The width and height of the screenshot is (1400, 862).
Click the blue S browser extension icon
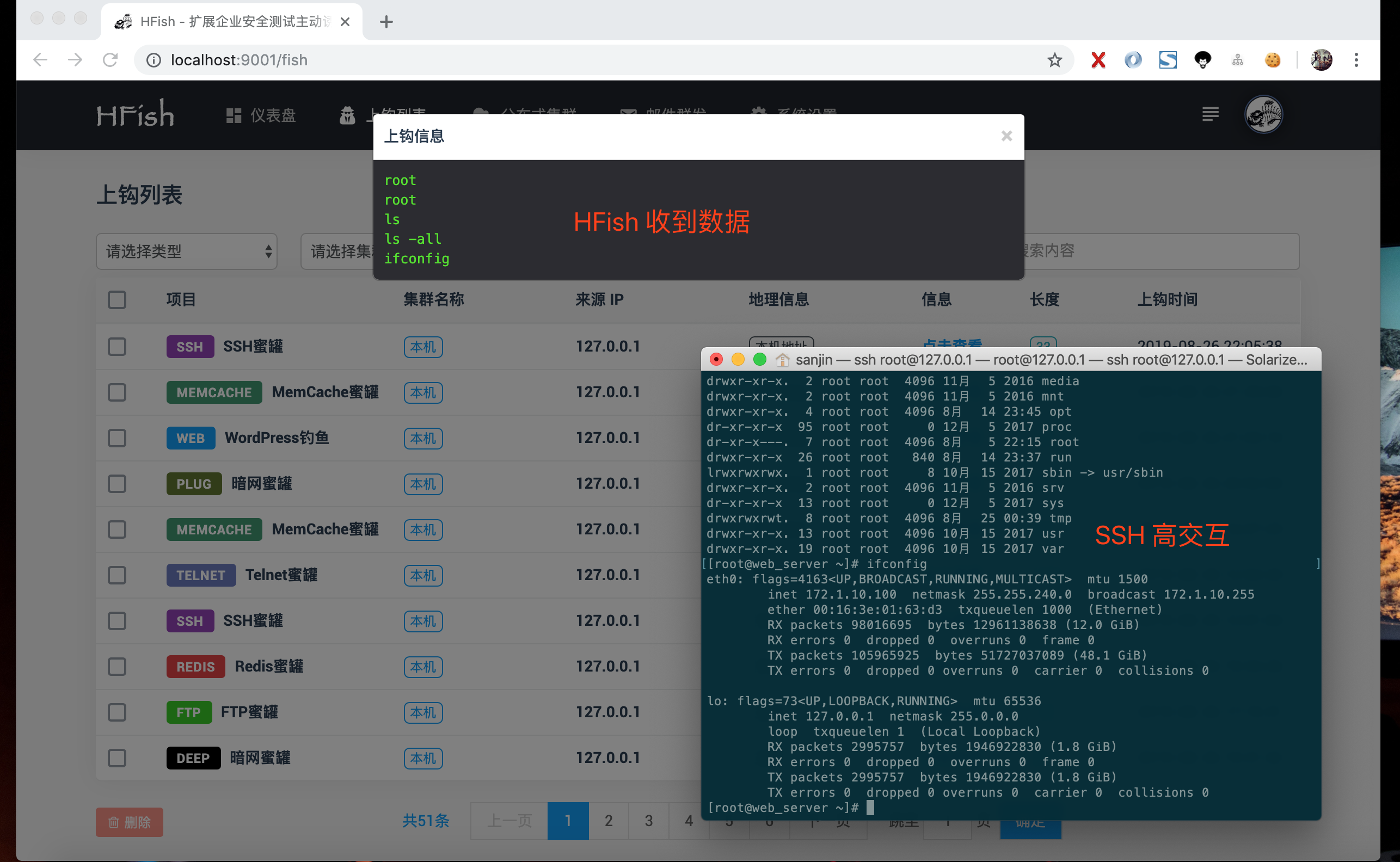click(x=1168, y=60)
